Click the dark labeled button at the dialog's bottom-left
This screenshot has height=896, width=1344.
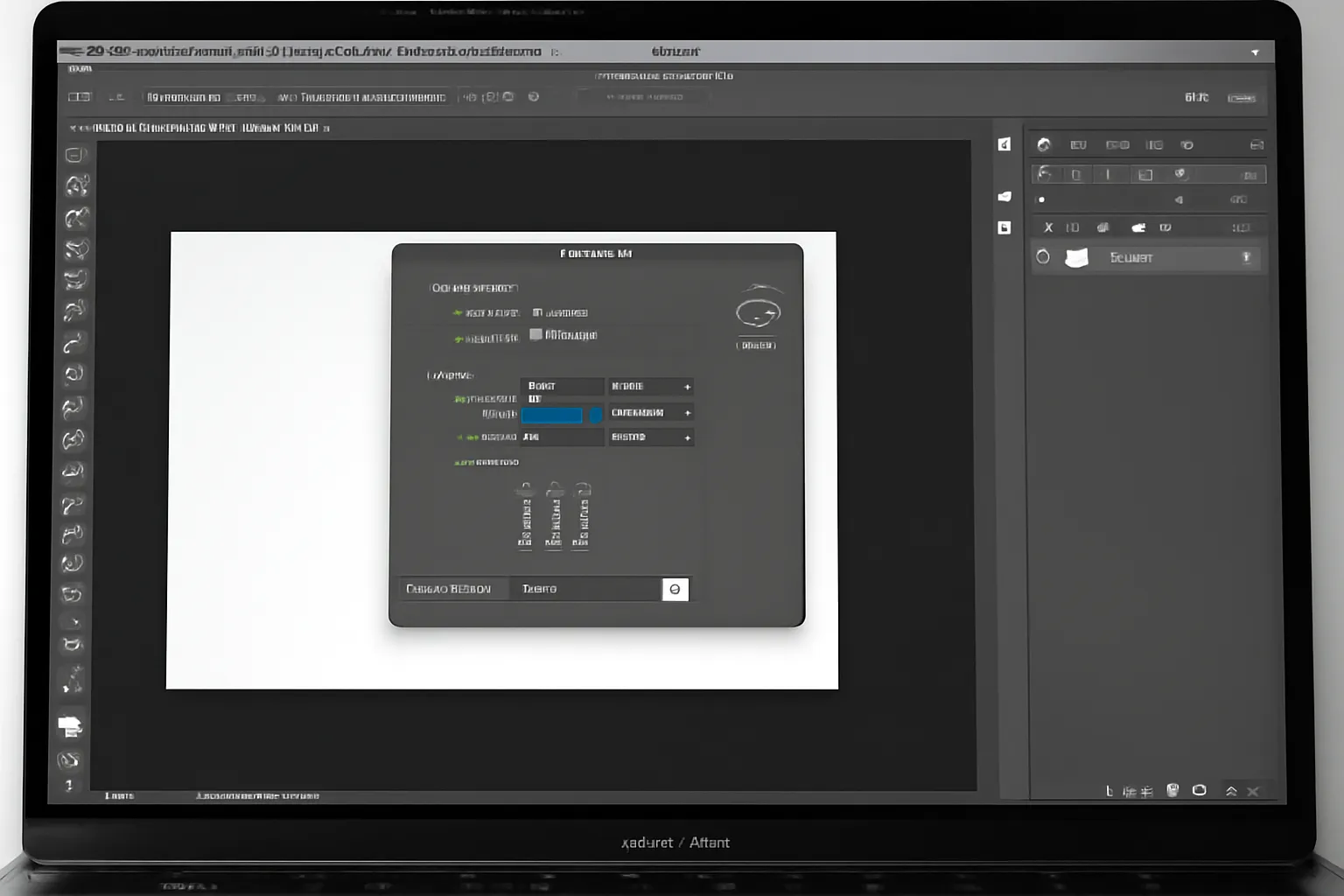tap(453, 590)
